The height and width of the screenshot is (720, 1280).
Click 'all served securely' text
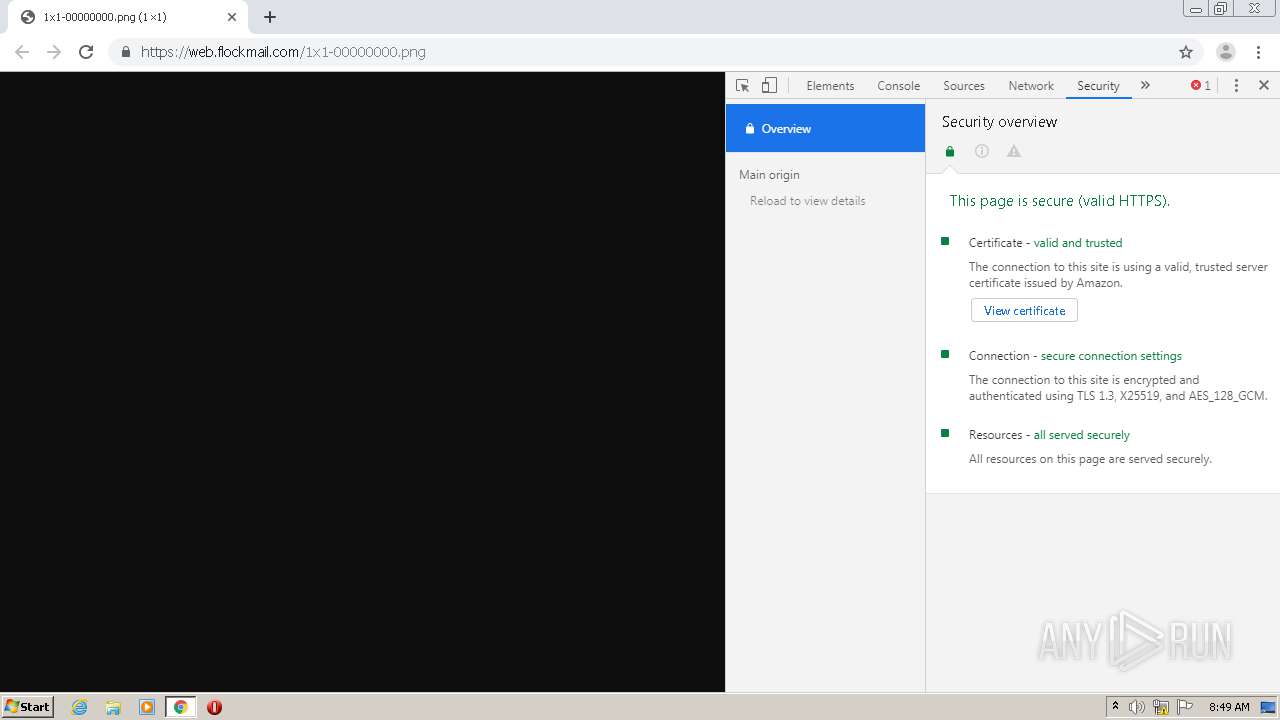1082,435
